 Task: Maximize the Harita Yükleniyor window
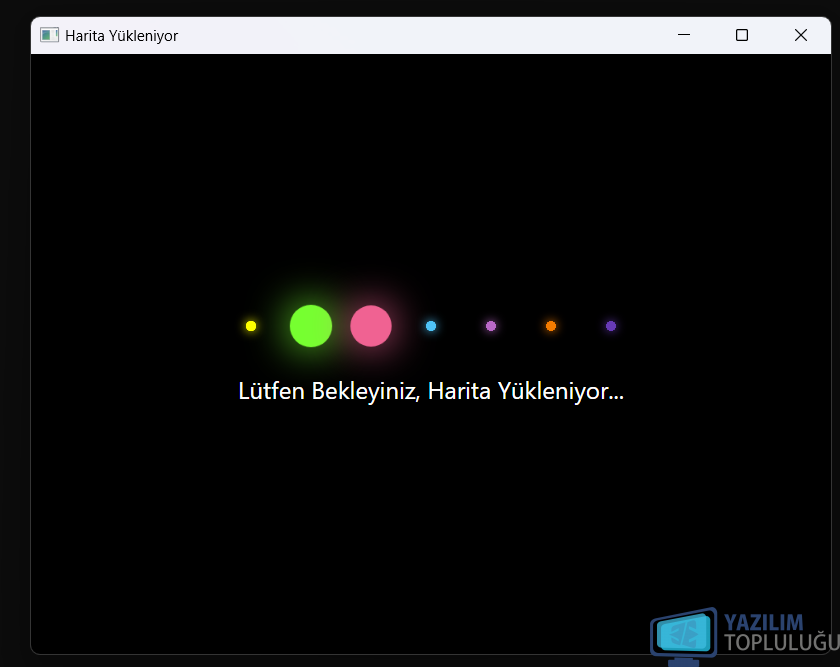(742, 35)
